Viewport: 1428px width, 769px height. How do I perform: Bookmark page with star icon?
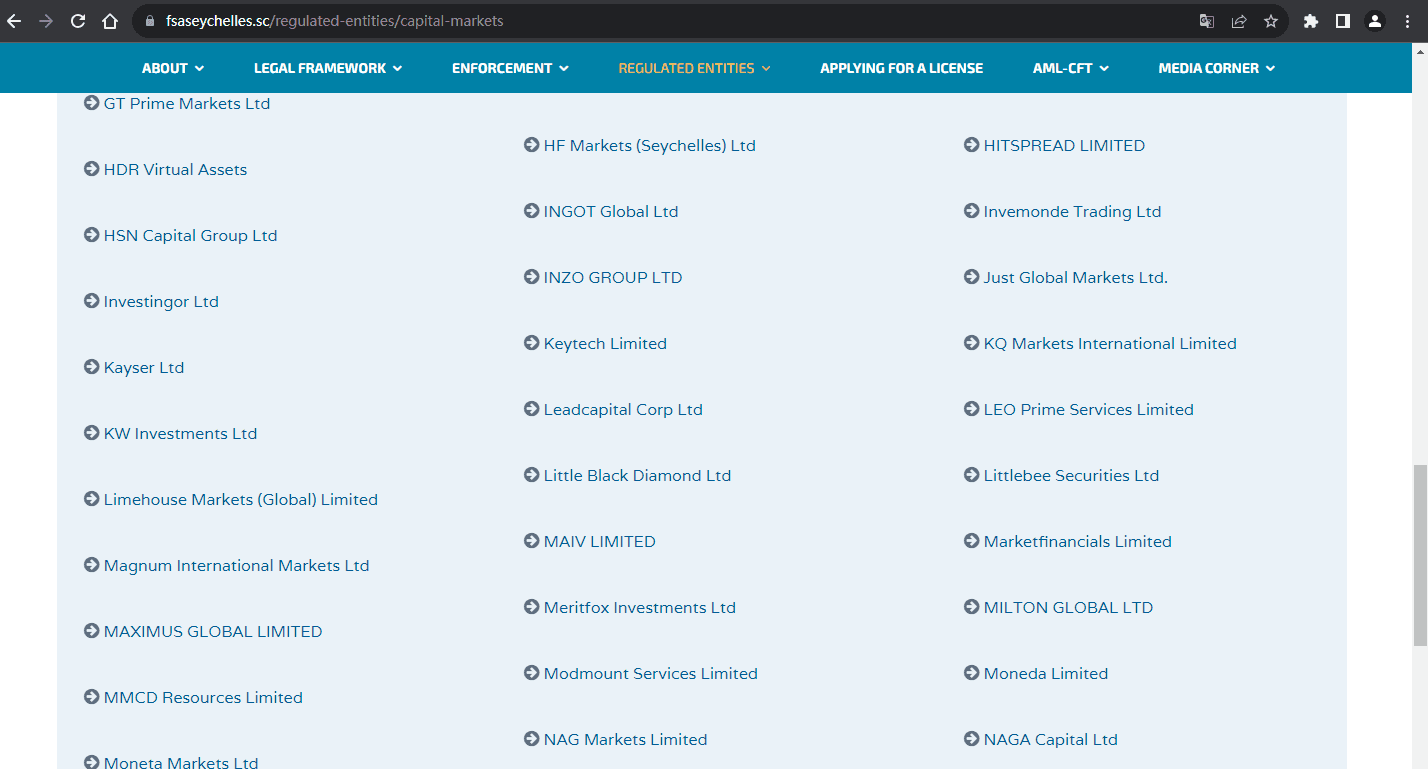coord(1271,21)
